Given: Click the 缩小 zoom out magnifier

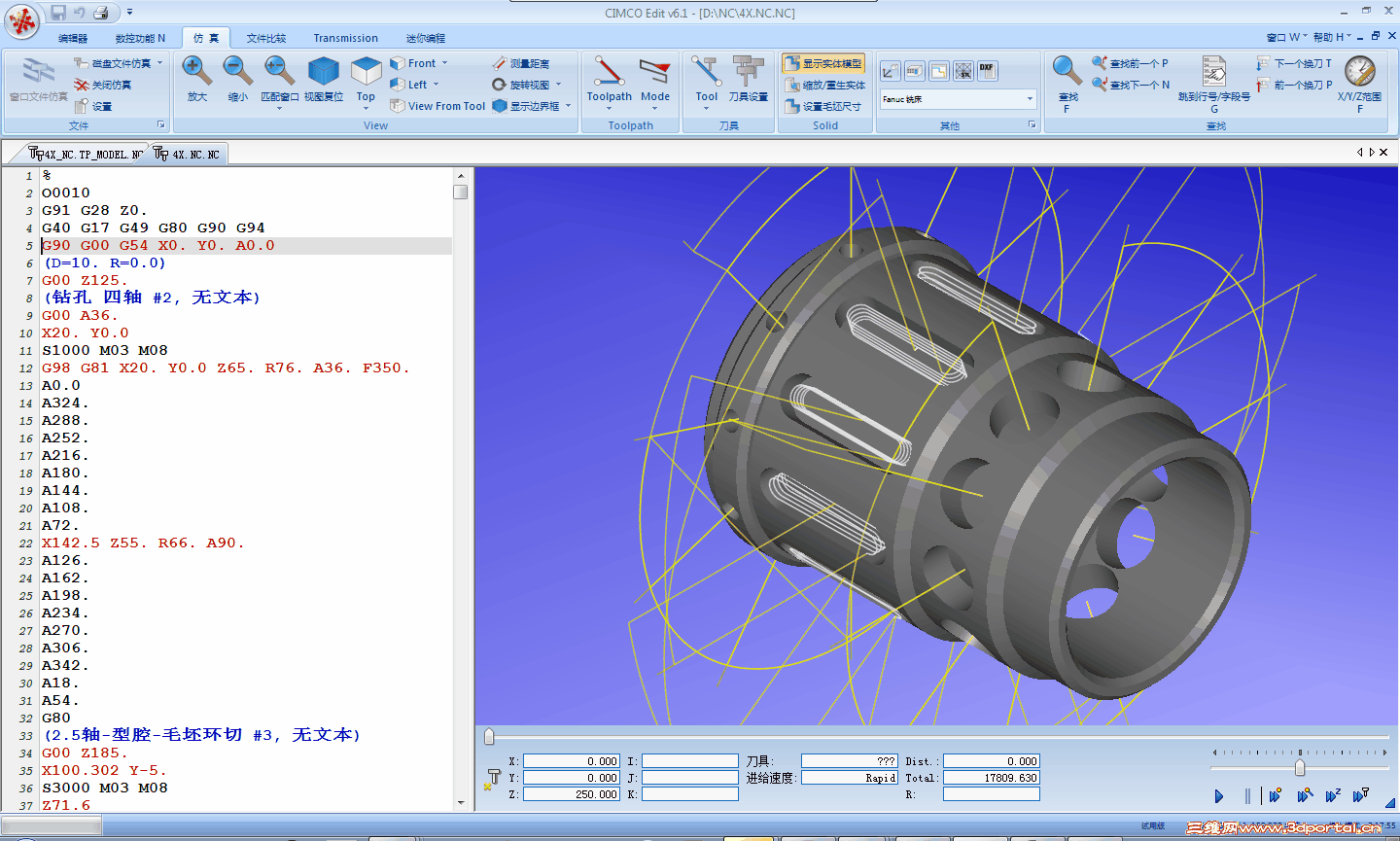Looking at the screenshot, I should tap(238, 72).
